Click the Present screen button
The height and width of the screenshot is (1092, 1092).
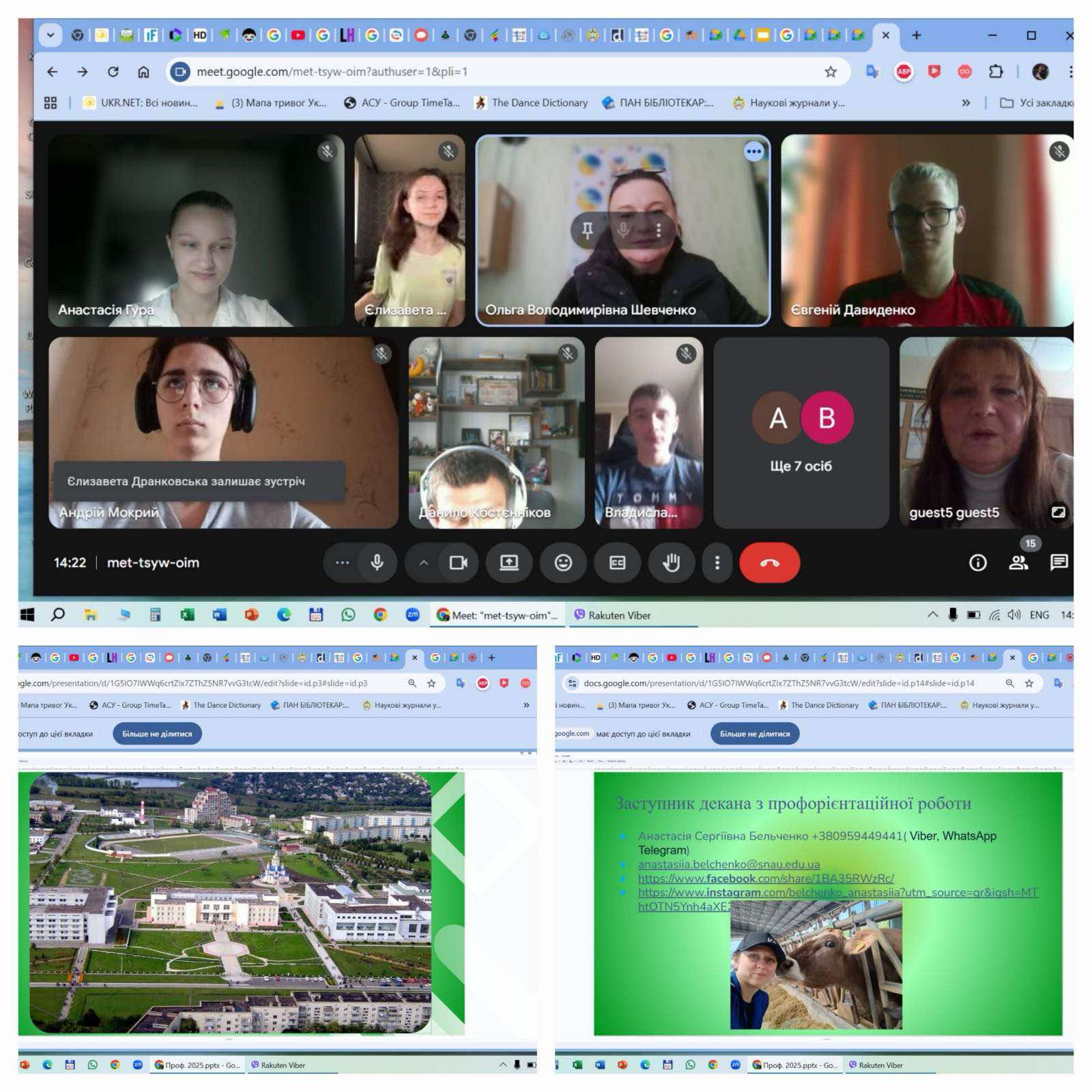509,562
